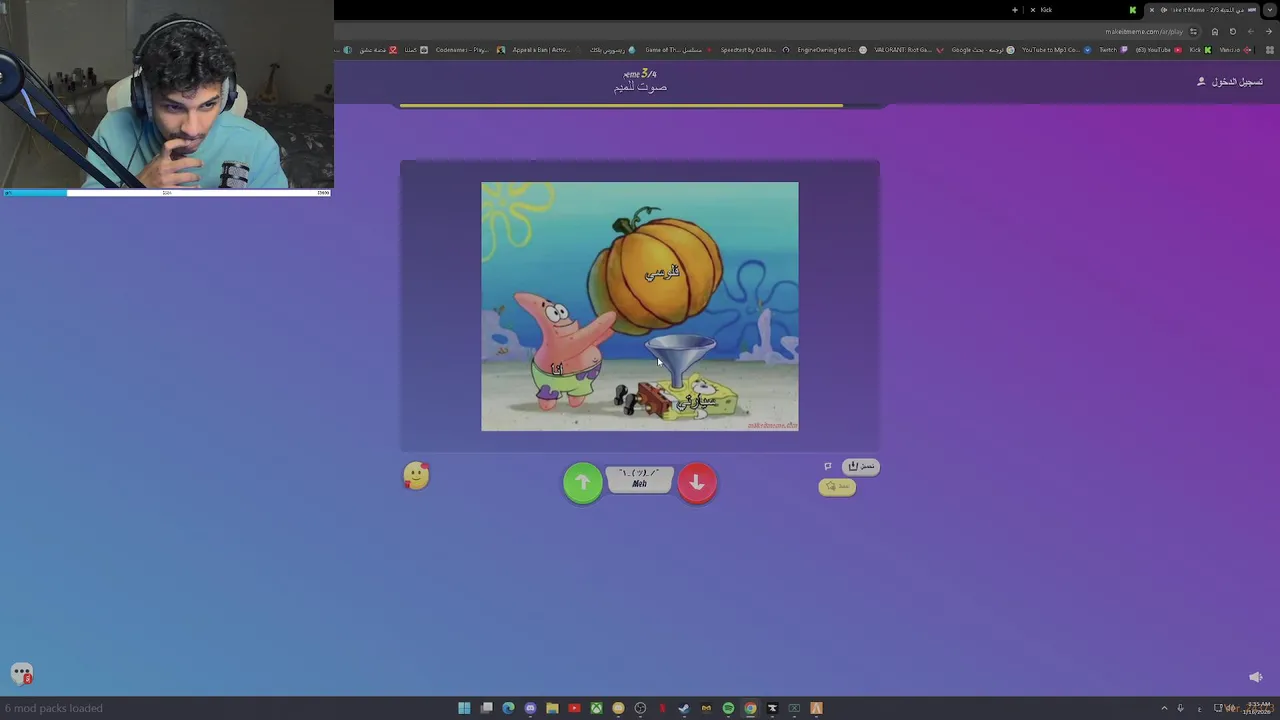Click the download meme button
This screenshot has width=1280, height=720.
861,466
